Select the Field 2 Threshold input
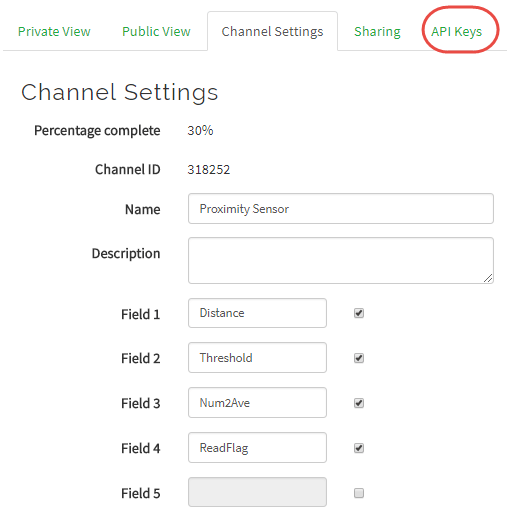The width and height of the screenshot is (507, 516). (257, 358)
